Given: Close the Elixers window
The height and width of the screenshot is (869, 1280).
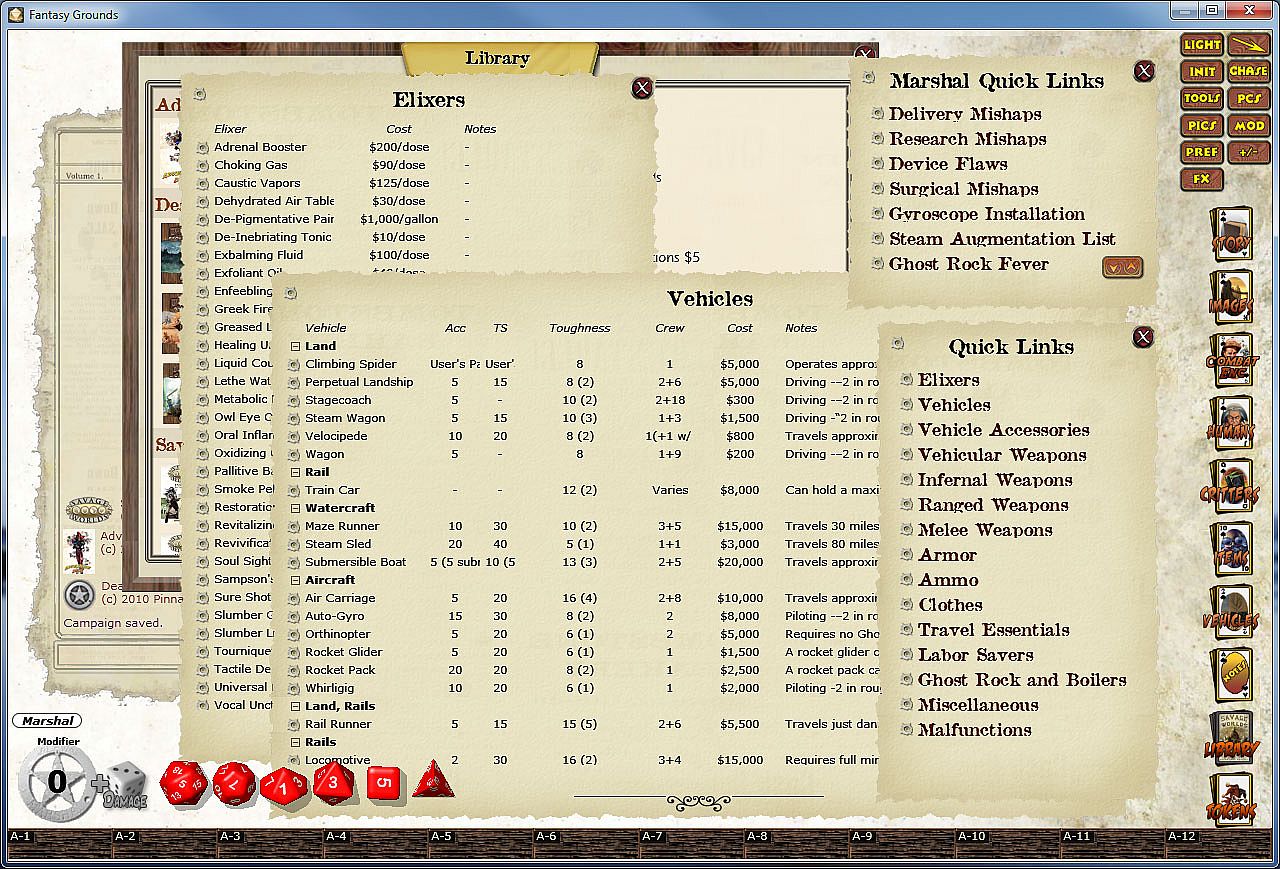Looking at the screenshot, I should tap(643, 88).
